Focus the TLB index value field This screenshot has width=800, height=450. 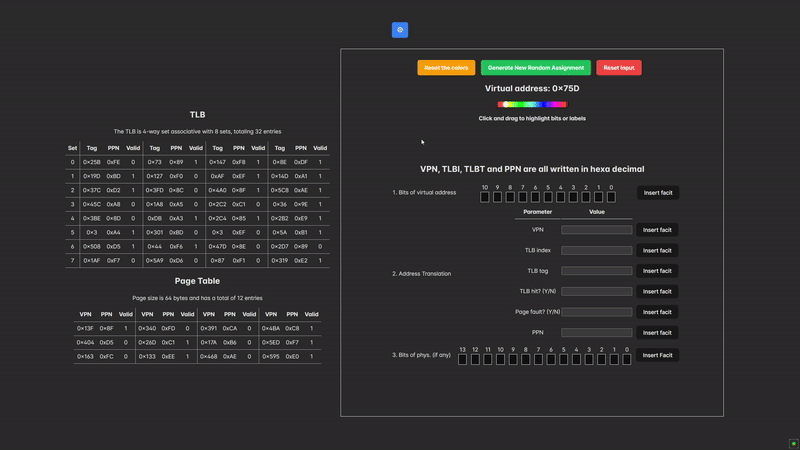[x=596, y=250]
